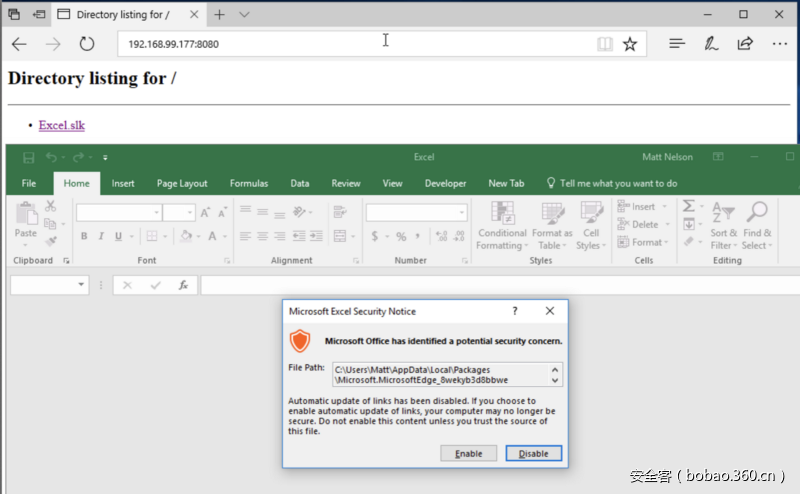Open Edge reading view icon
Screen dimensions: 800x494
(x=604, y=44)
